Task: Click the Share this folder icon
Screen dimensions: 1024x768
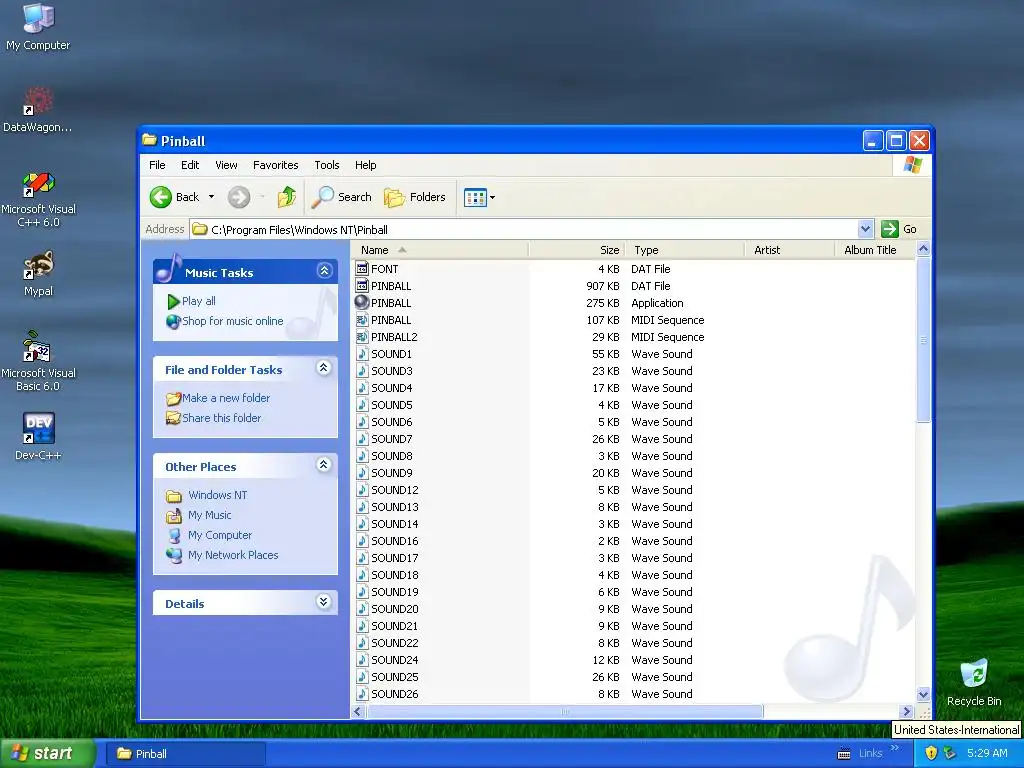Action: point(173,418)
